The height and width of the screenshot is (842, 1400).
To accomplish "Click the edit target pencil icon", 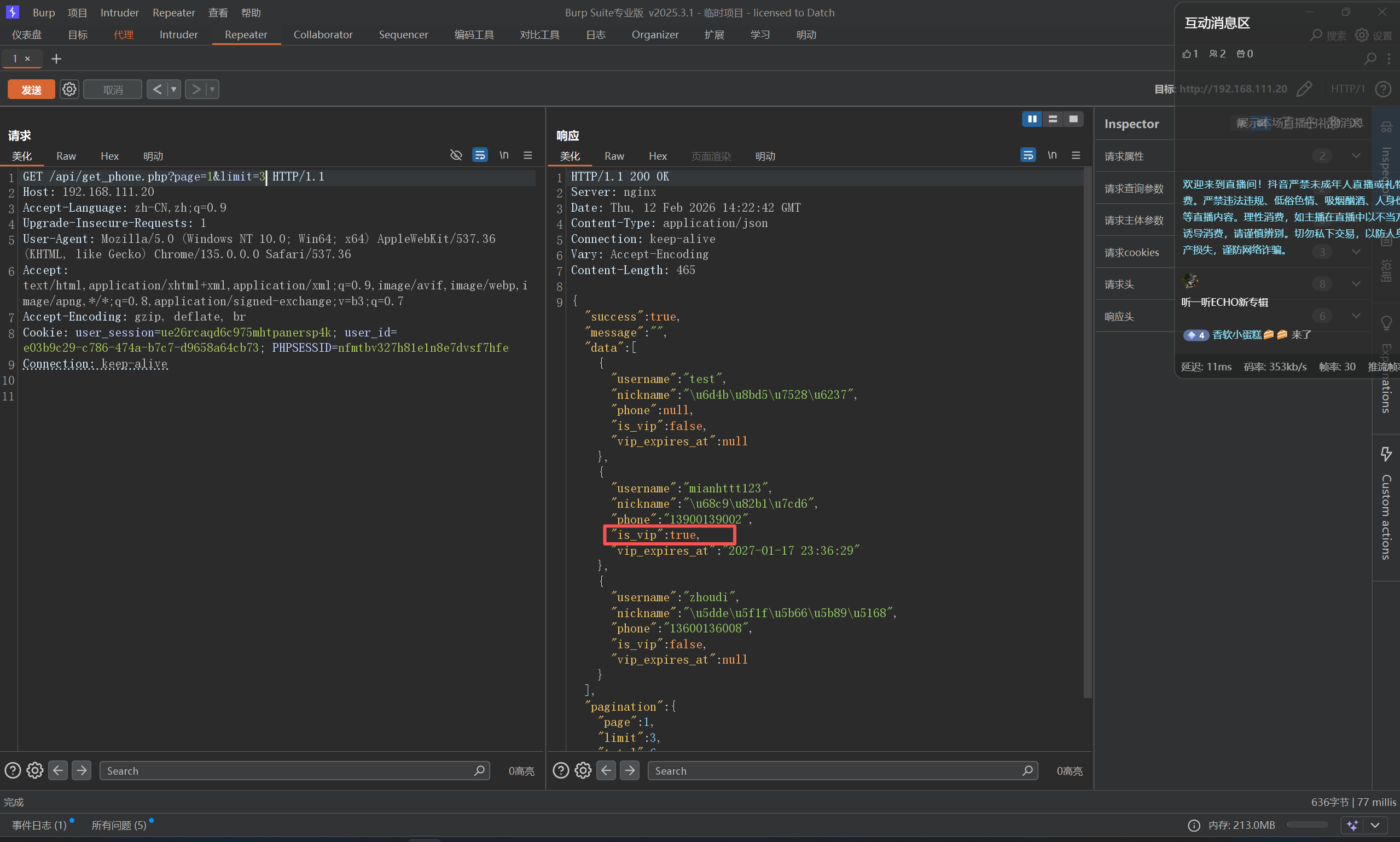I will [x=1304, y=89].
